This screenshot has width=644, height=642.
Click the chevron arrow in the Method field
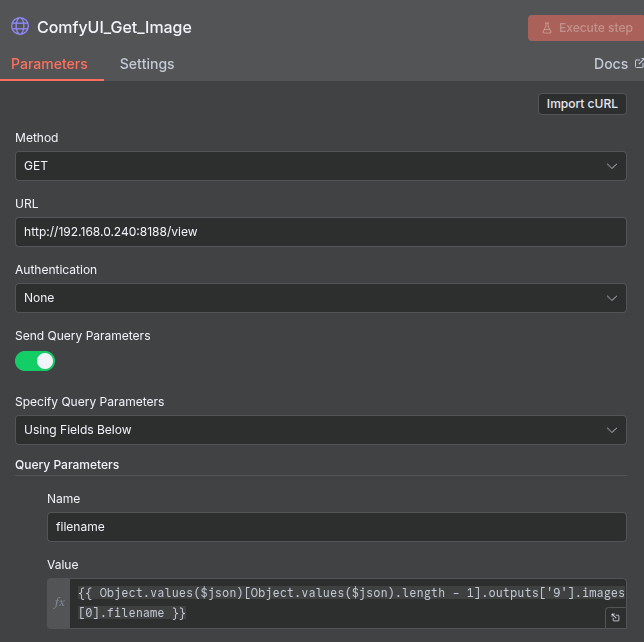click(x=612, y=166)
